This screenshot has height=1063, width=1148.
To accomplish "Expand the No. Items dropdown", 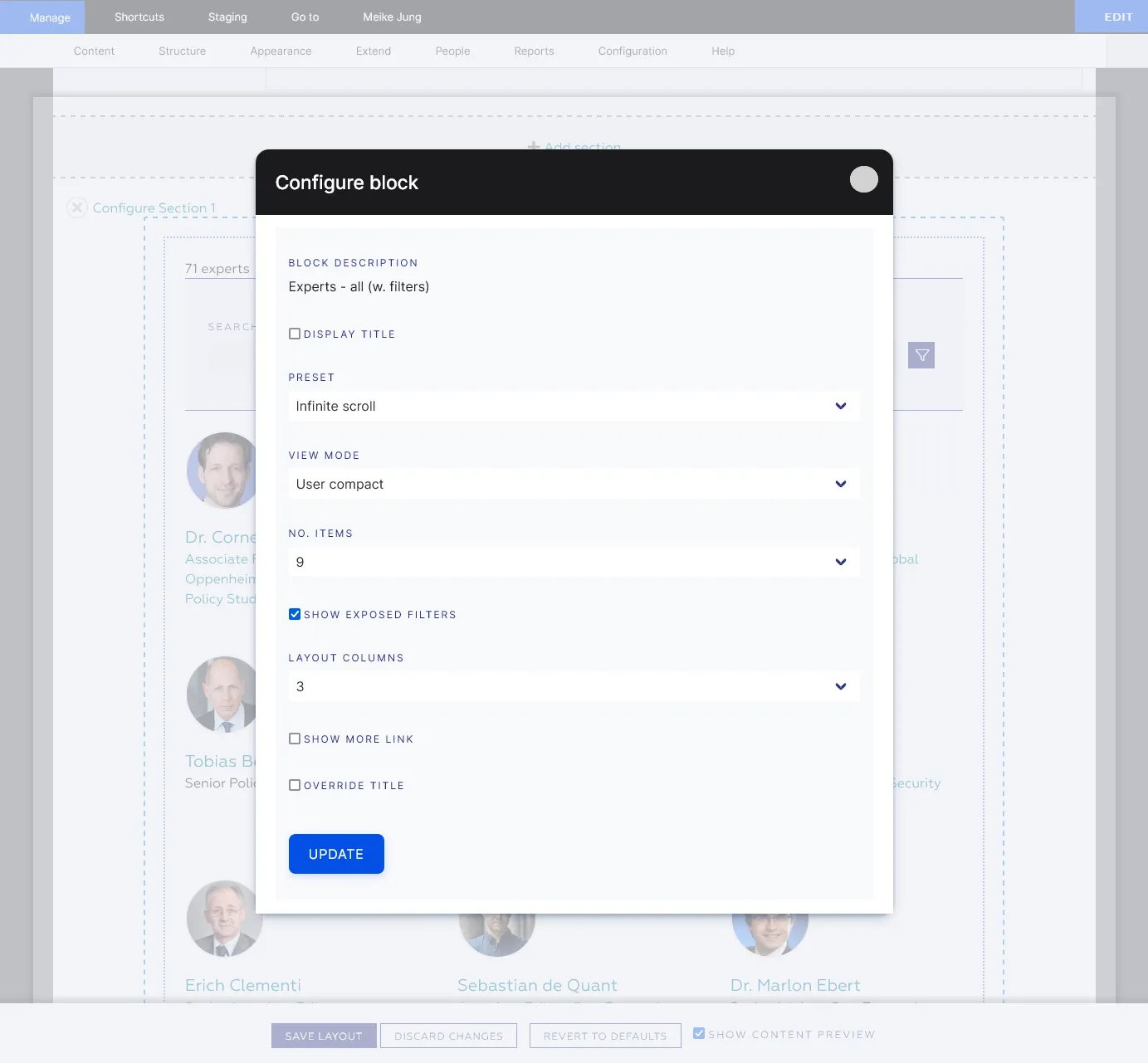I will (x=574, y=562).
